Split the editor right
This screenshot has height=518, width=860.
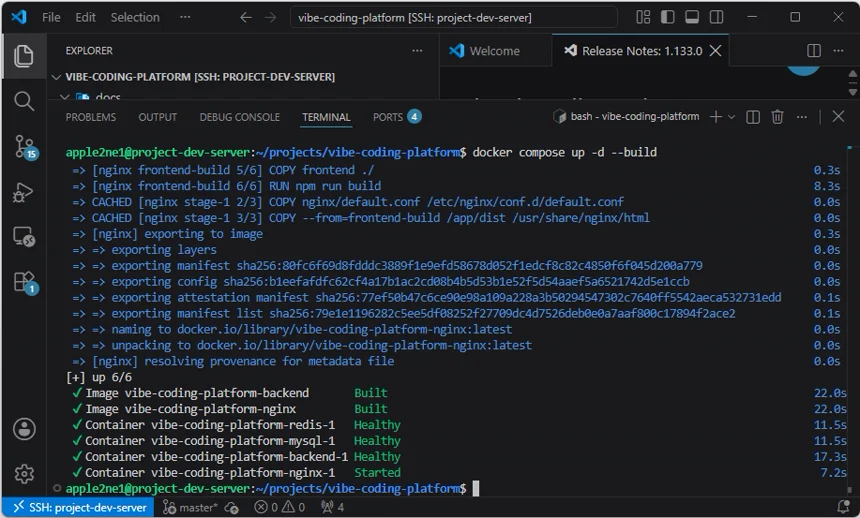coord(814,50)
